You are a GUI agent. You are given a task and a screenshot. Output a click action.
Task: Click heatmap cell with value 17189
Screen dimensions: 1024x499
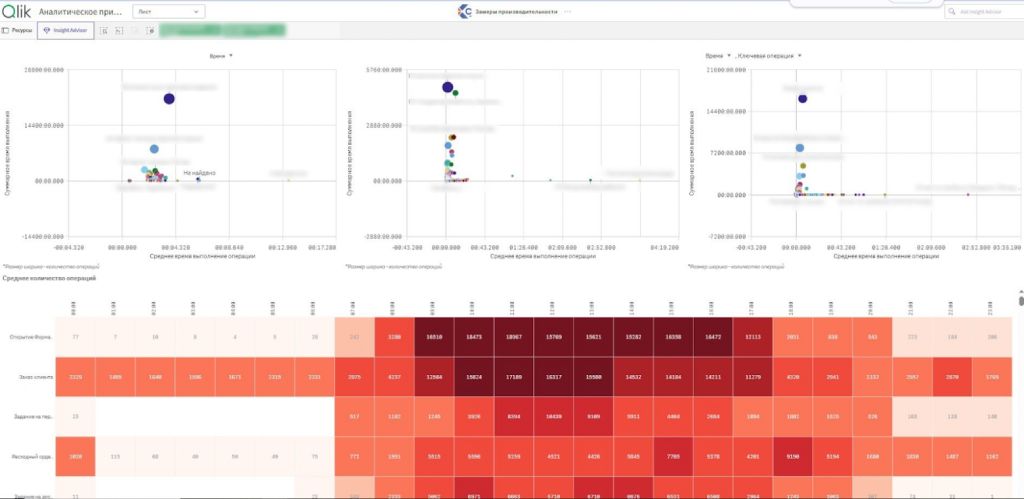(x=514, y=379)
